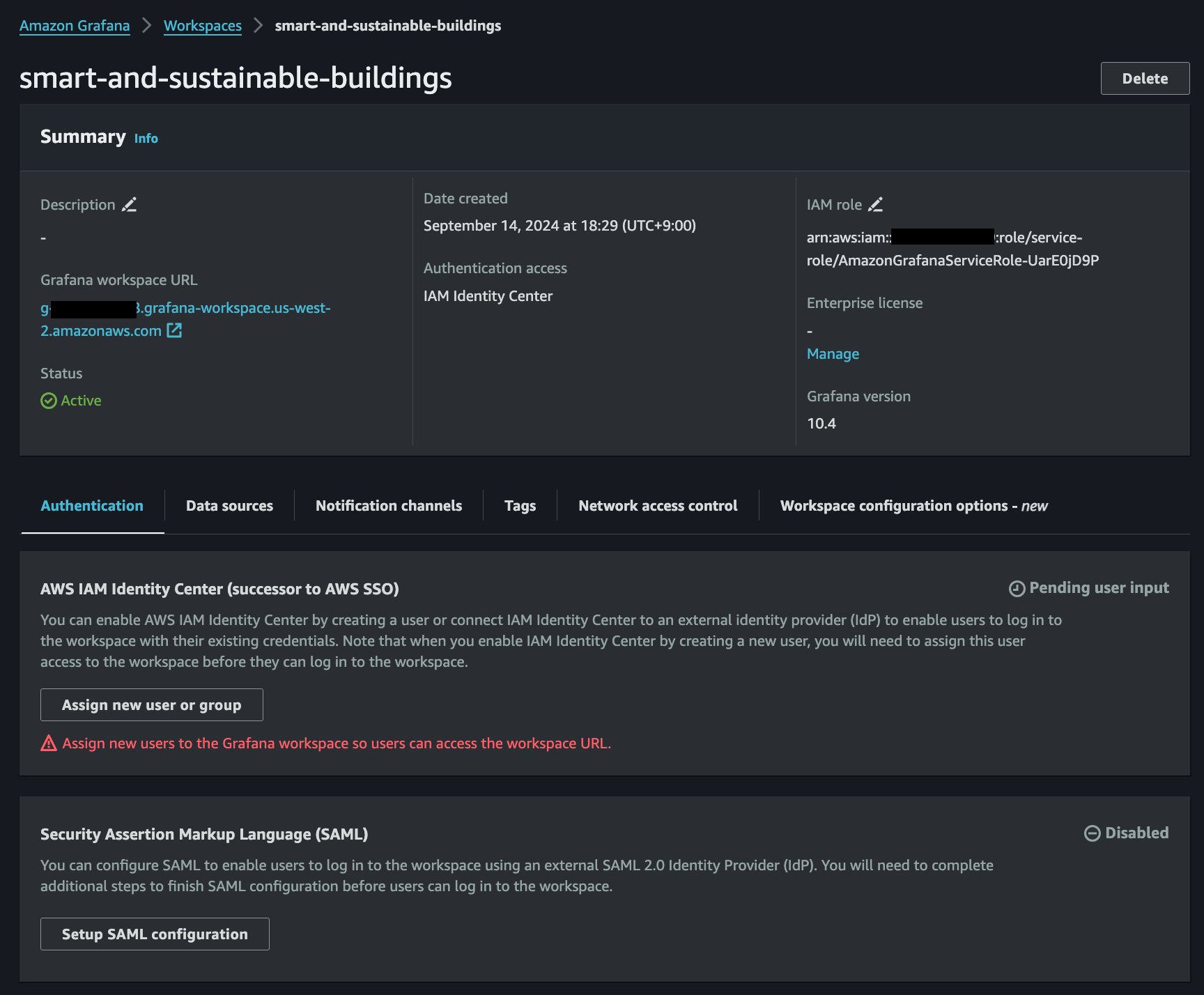
Task: Click Setup SAML configuration button
Action: click(x=155, y=934)
